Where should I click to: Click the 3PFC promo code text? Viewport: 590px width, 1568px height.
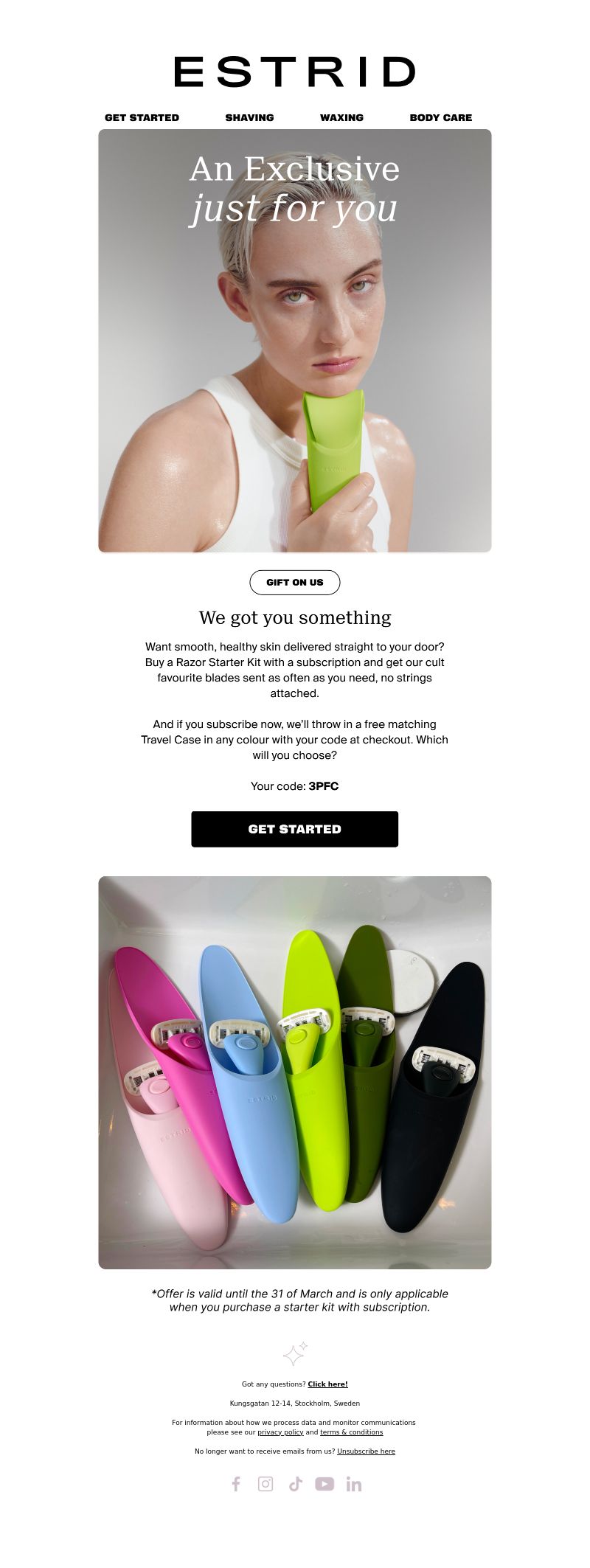[x=324, y=786]
